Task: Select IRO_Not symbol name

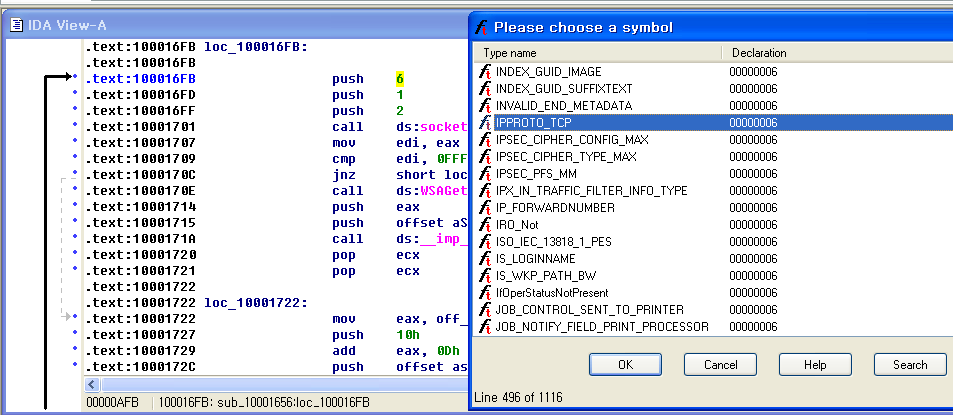Action: (x=517, y=225)
